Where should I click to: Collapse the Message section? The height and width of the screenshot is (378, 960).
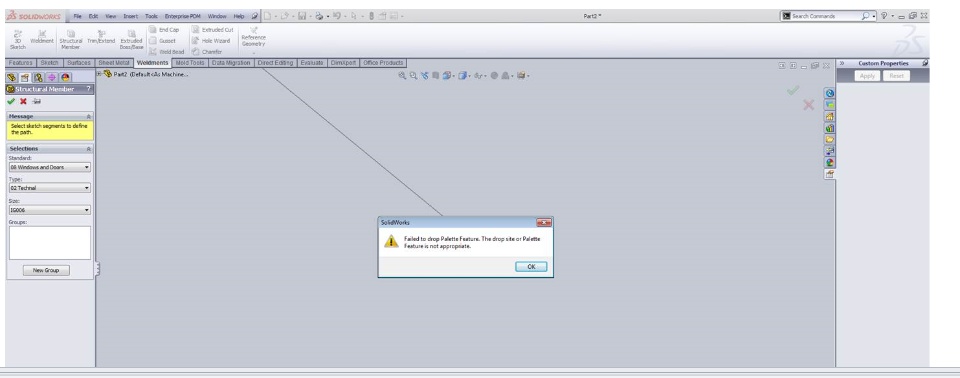pyautogui.click(x=88, y=116)
